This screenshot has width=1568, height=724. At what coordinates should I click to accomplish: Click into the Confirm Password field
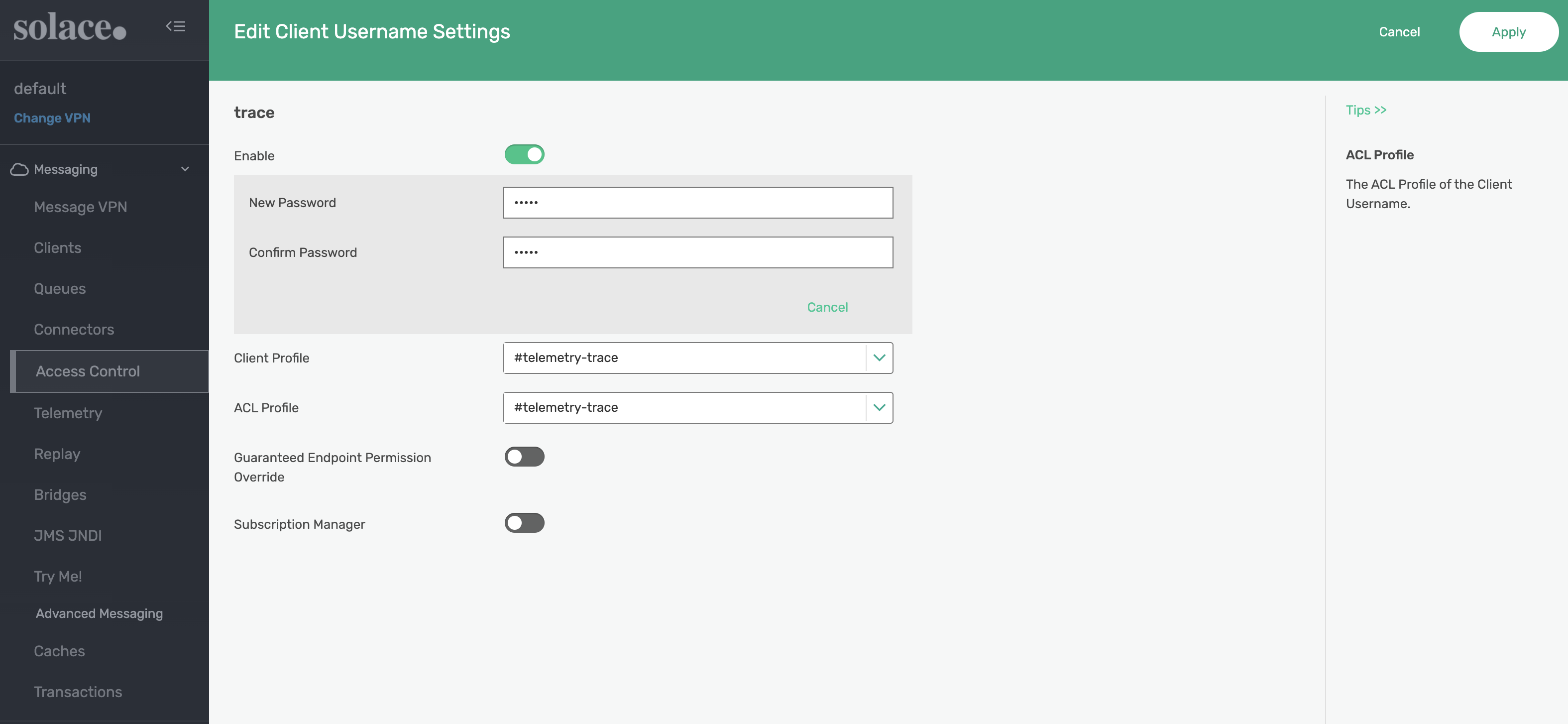(697, 252)
